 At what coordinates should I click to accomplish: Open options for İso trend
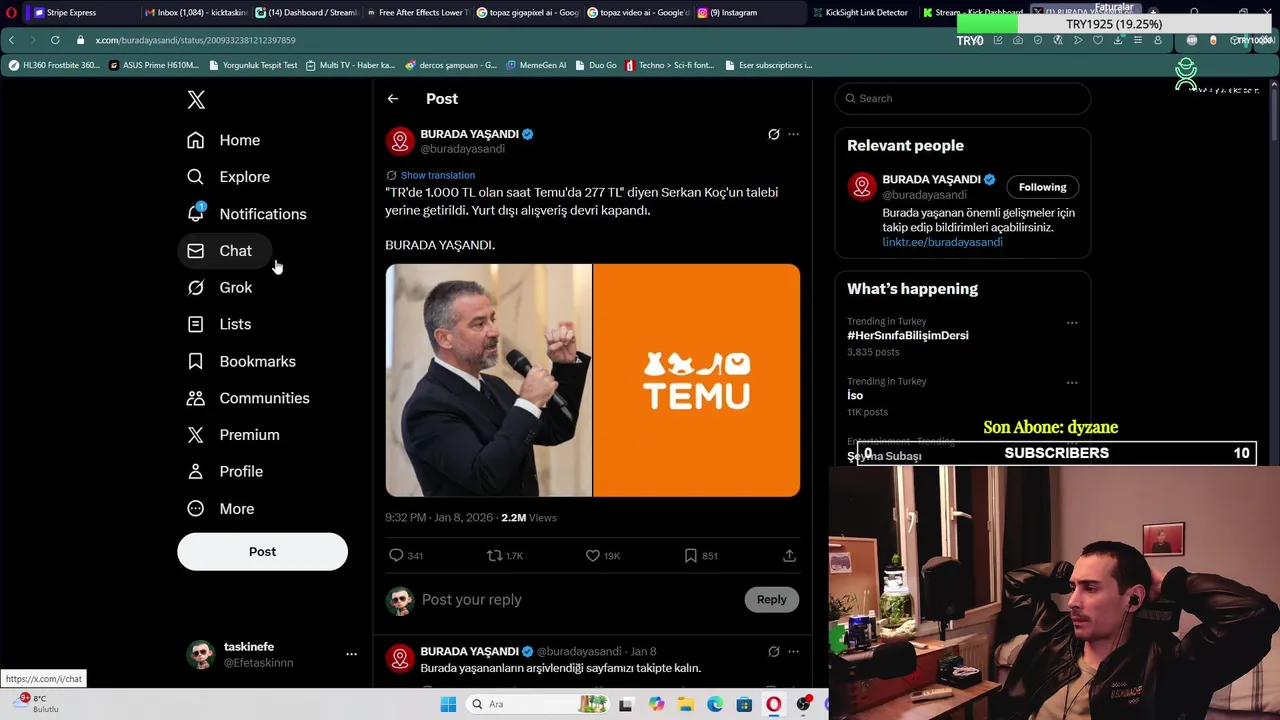(x=1072, y=383)
